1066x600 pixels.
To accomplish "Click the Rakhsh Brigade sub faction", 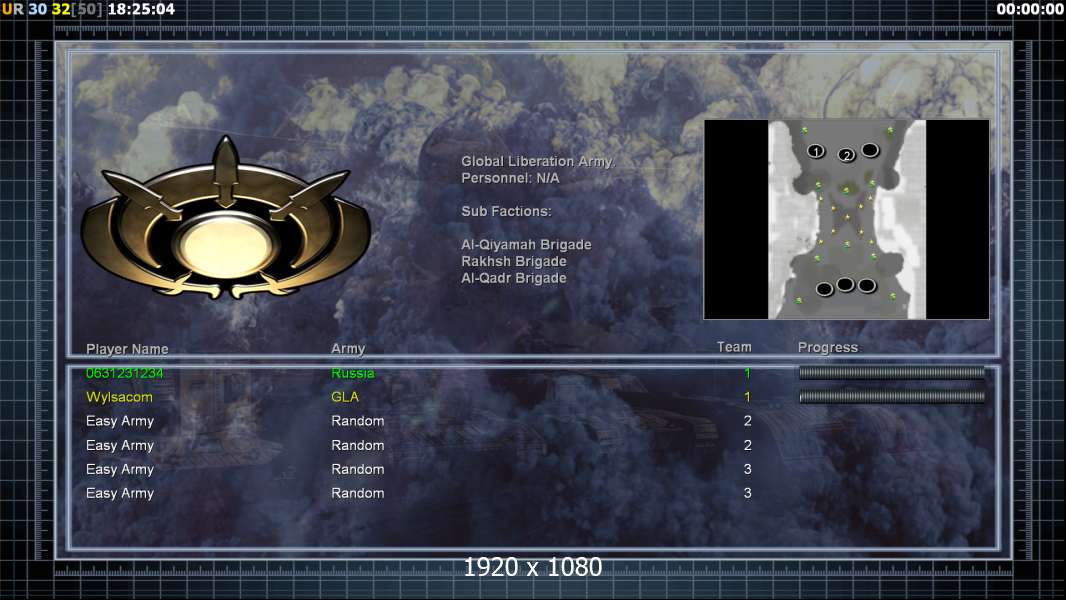I will click(x=513, y=262).
